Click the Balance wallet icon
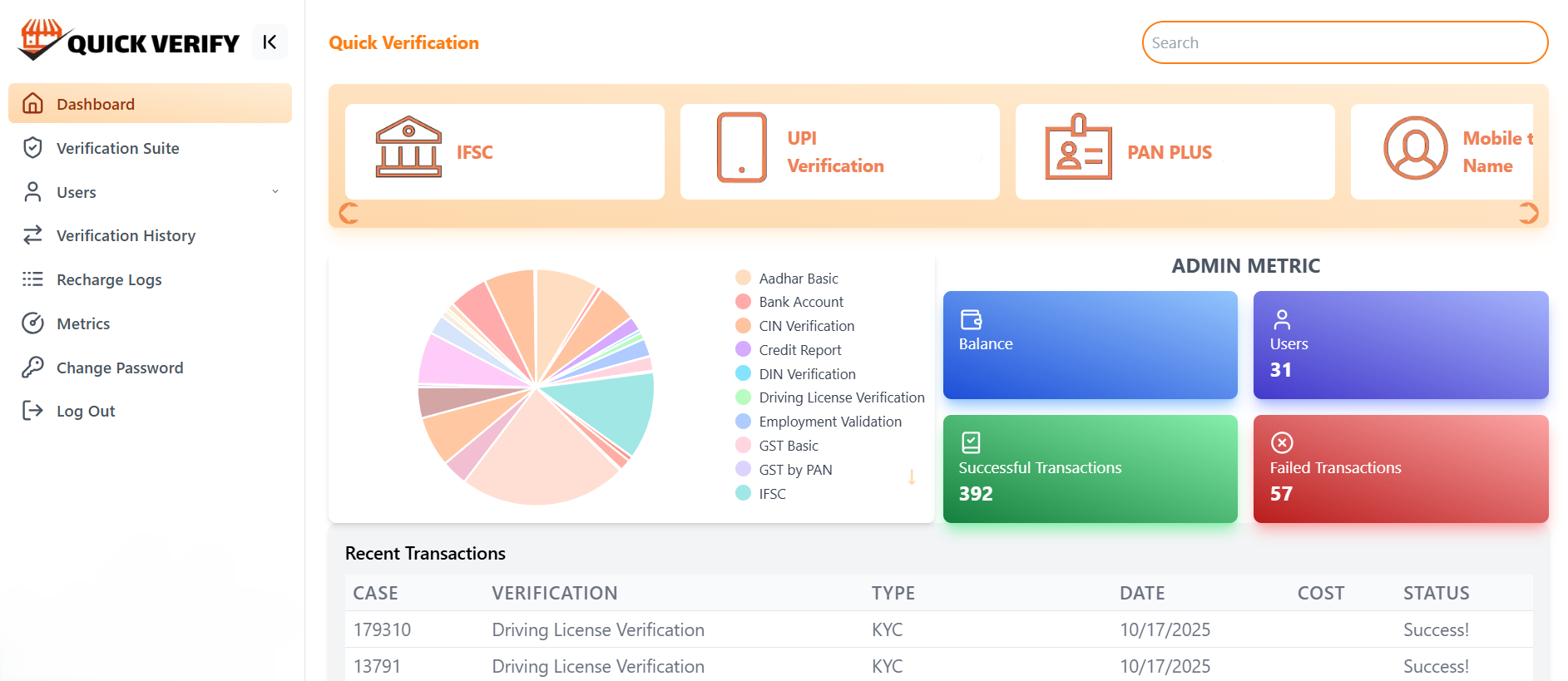The height and width of the screenshot is (681, 1568). [x=971, y=319]
